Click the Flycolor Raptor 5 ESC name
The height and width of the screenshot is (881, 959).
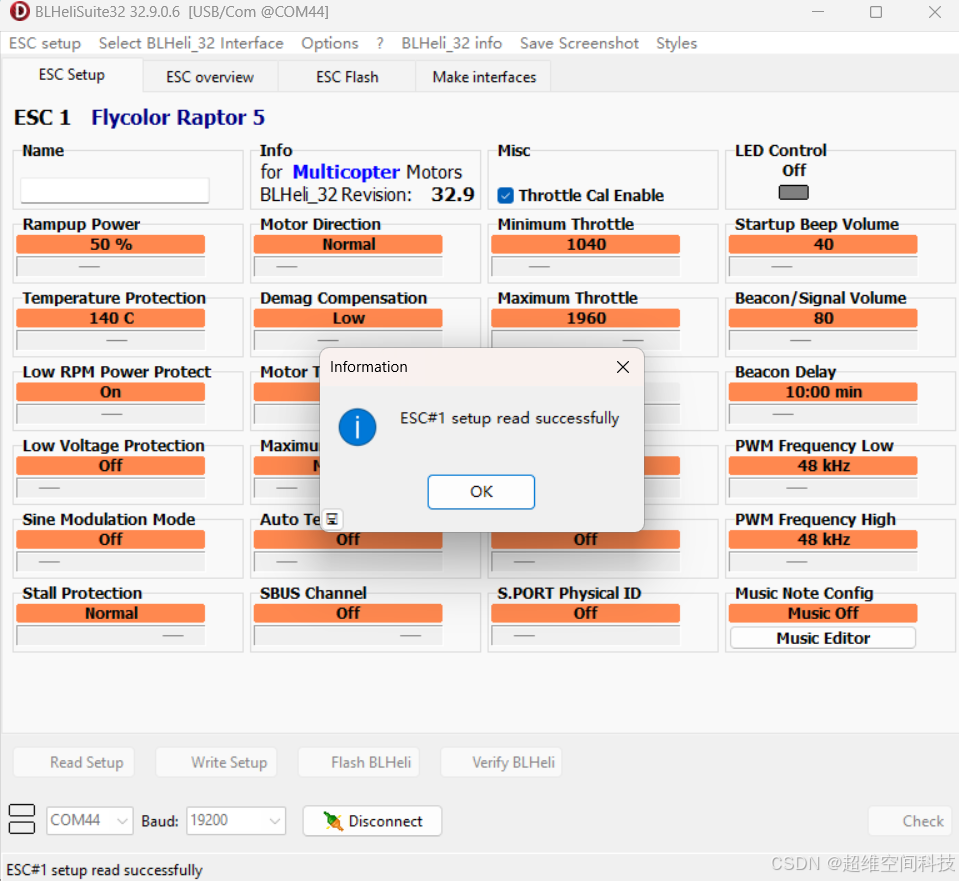[178, 117]
